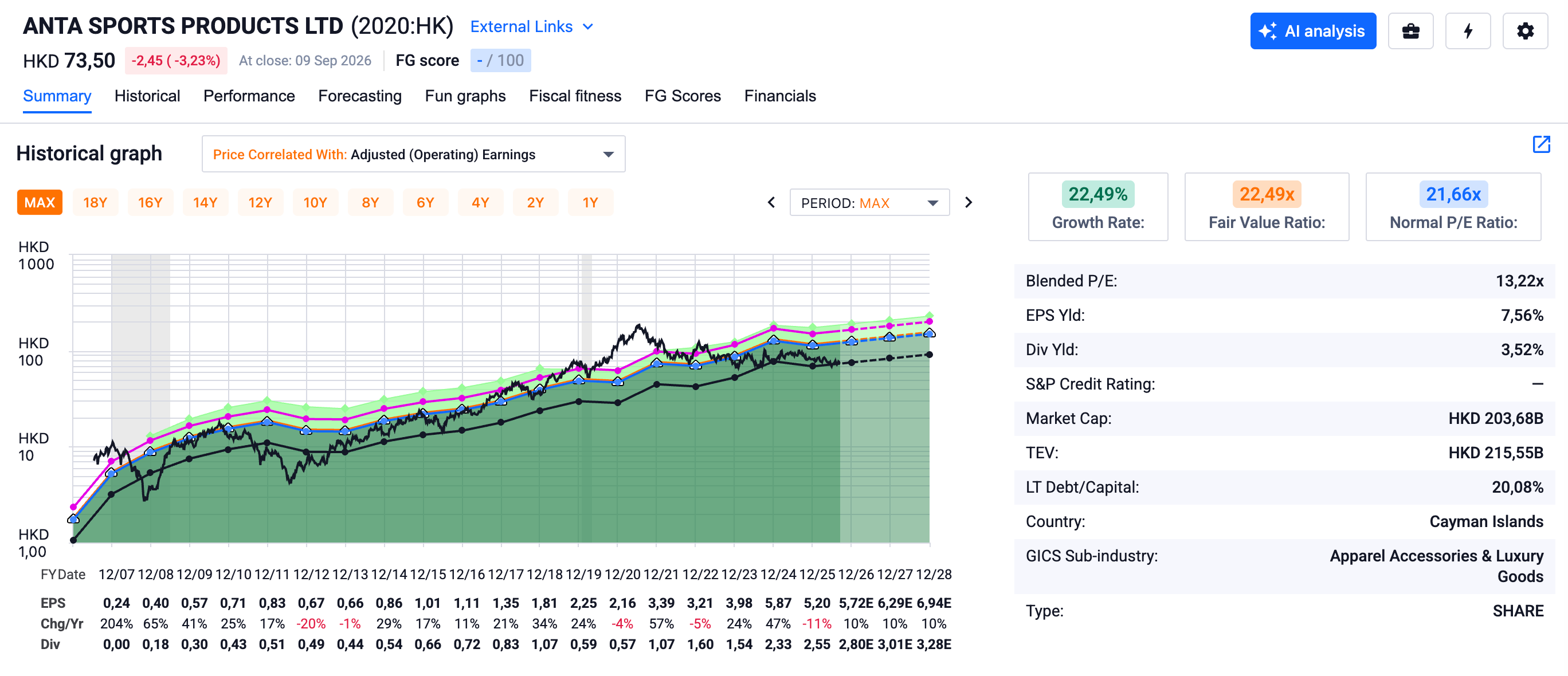Open the Fiscal fitness tab

(x=575, y=96)
